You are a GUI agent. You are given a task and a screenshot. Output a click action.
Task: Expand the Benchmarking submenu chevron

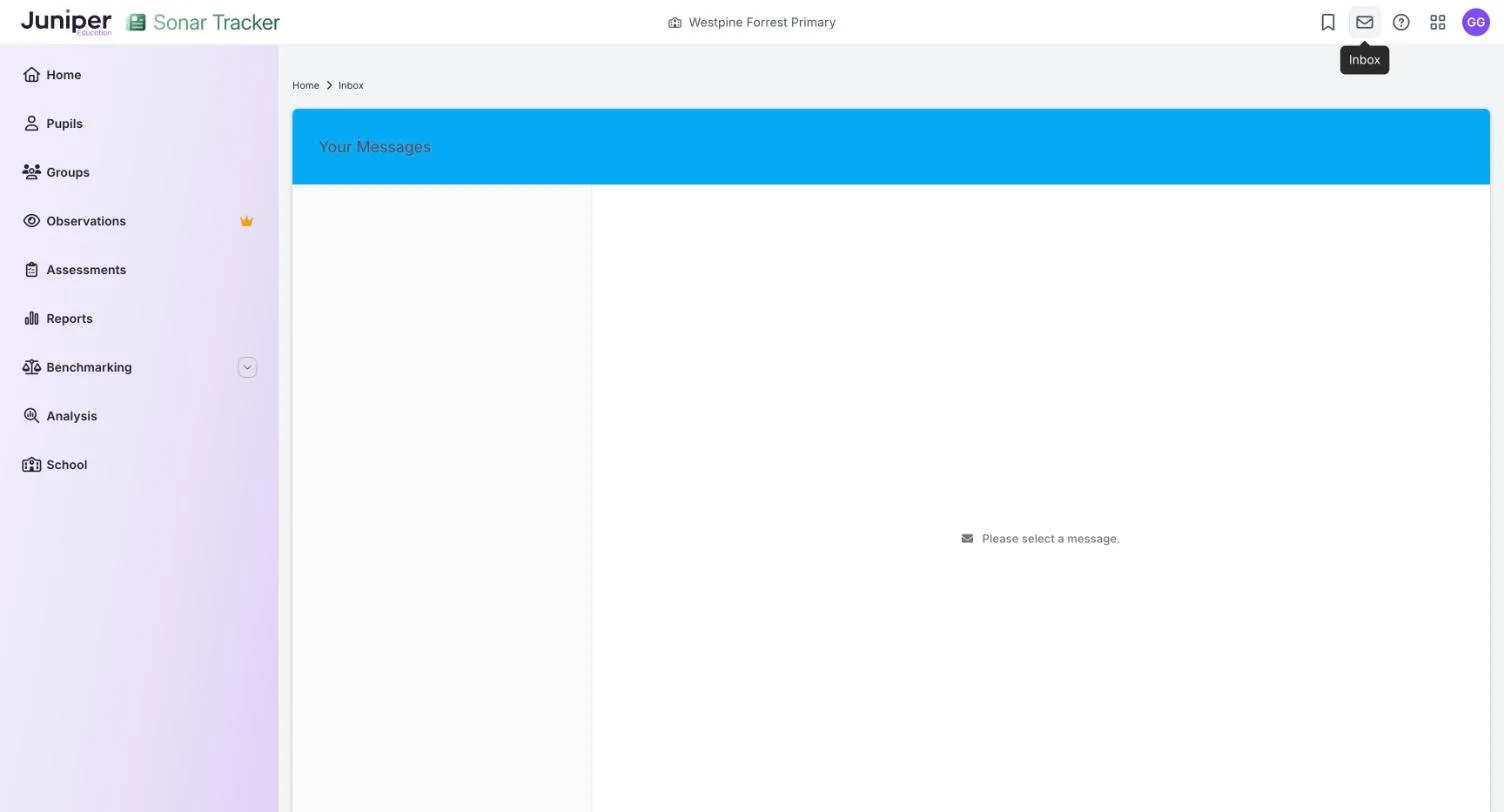(247, 368)
